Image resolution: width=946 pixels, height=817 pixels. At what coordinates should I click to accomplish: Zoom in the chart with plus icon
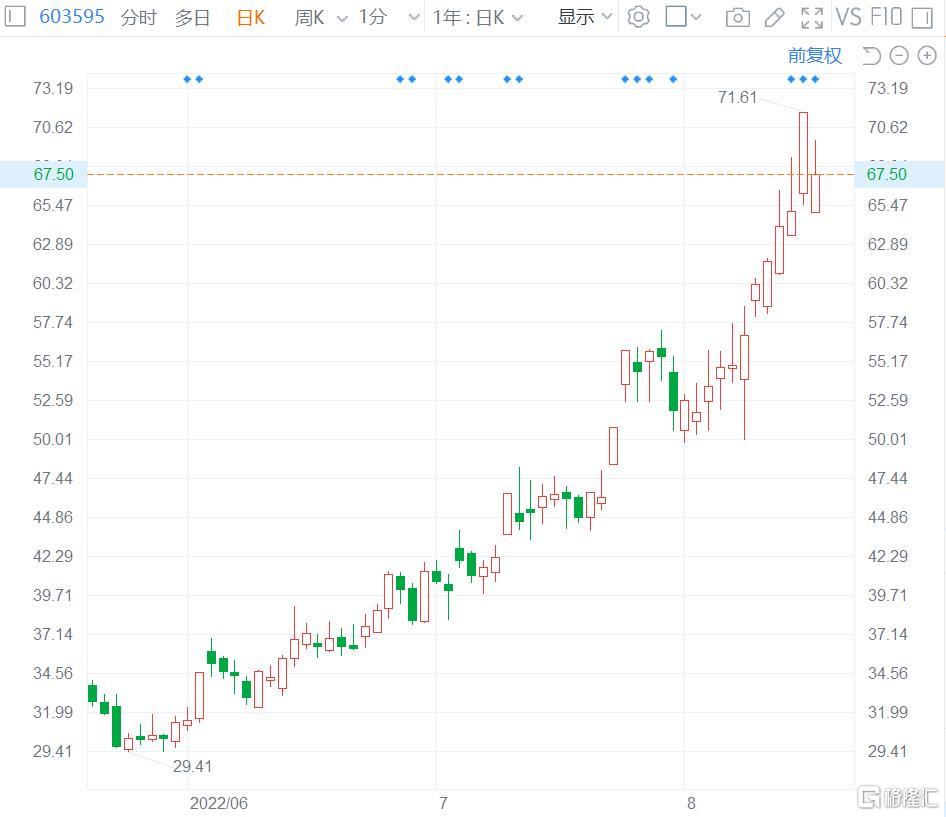[x=927, y=56]
